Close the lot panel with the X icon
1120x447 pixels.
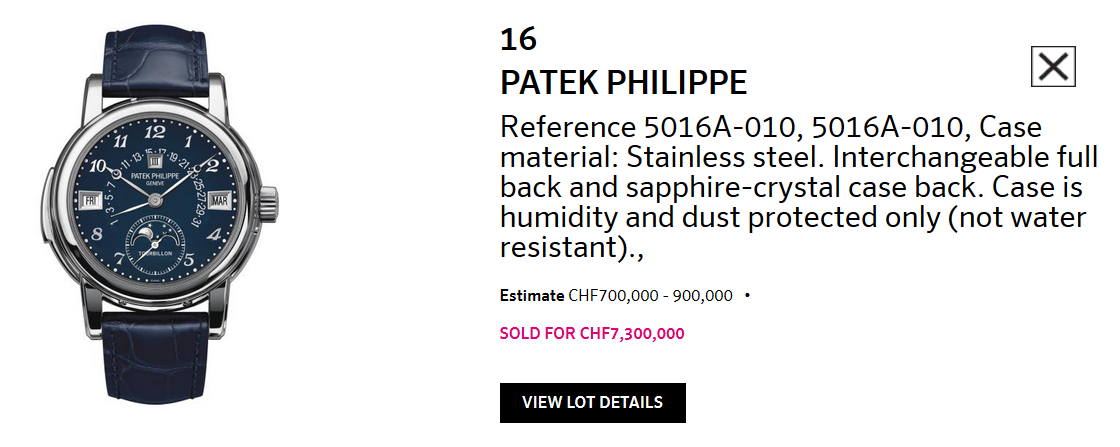pyautogui.click(x=1053, y=67)
